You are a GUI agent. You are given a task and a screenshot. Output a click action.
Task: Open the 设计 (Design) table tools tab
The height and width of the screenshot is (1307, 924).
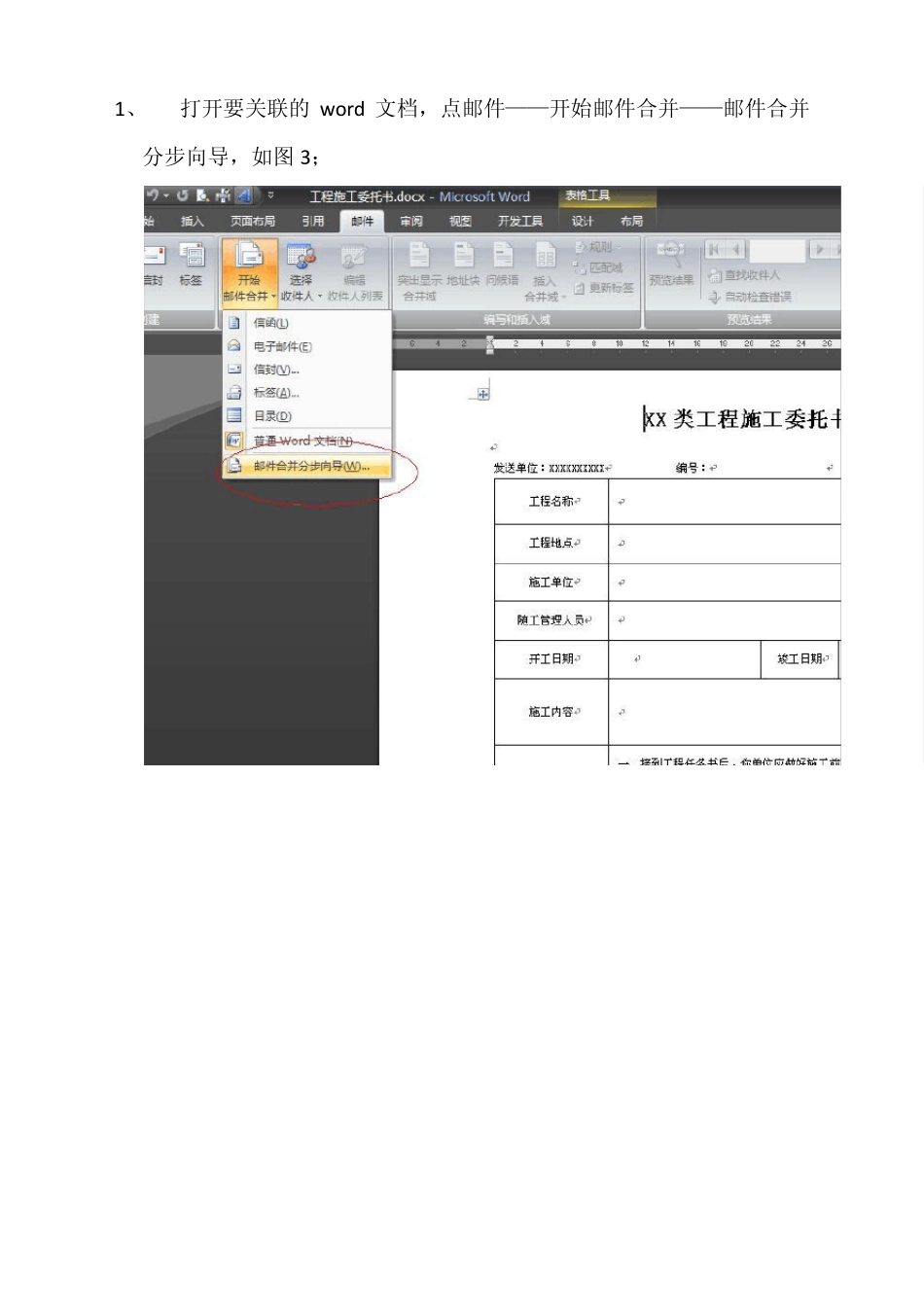(583, 222)
